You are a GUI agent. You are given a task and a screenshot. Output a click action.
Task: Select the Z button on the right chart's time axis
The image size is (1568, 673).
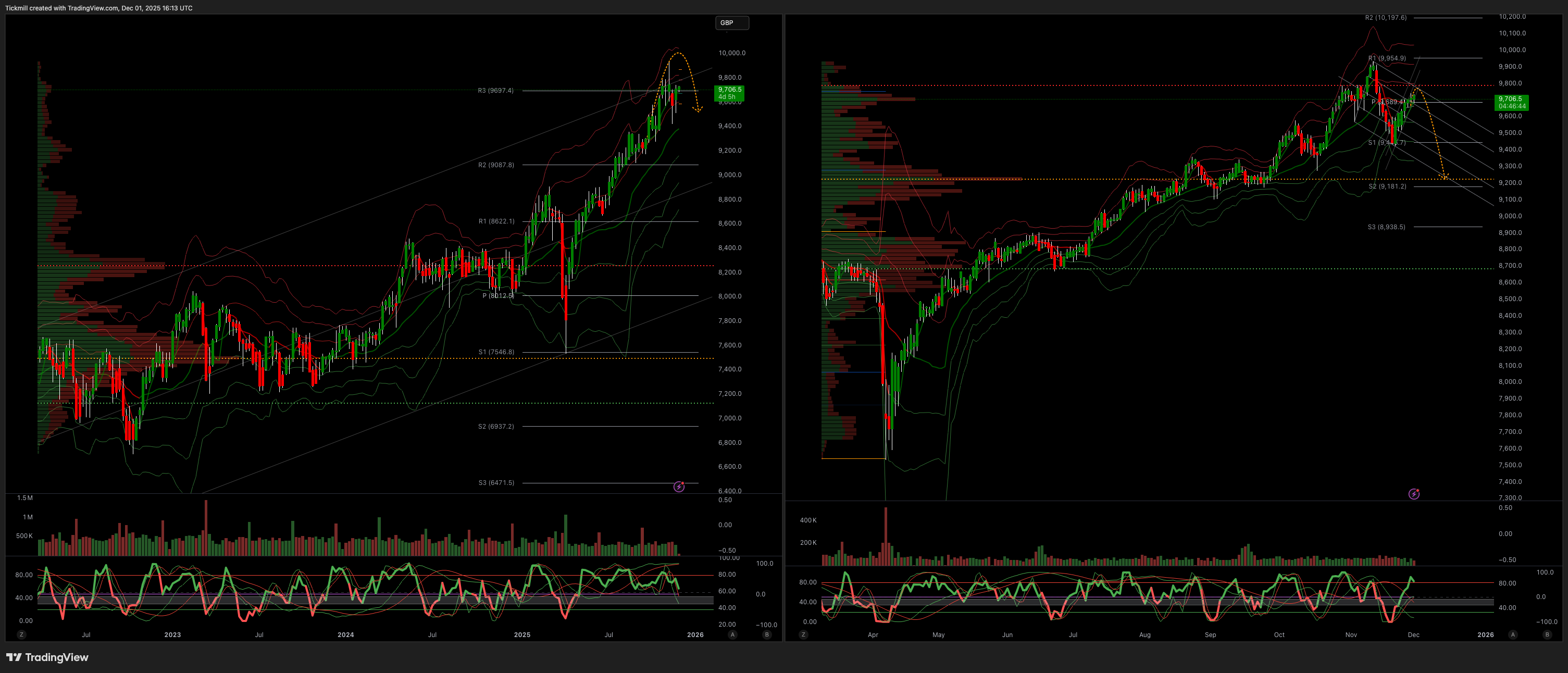coord(803,634)
